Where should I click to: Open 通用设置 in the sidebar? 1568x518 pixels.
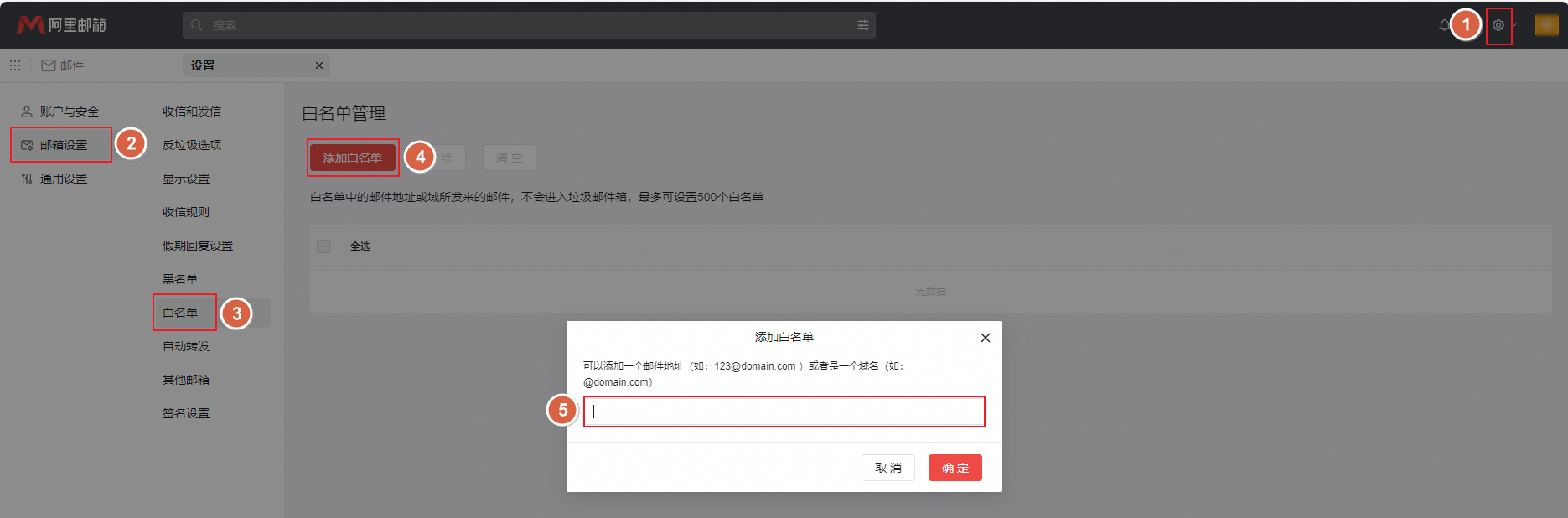pyautogui.click(x=63, y=179)
